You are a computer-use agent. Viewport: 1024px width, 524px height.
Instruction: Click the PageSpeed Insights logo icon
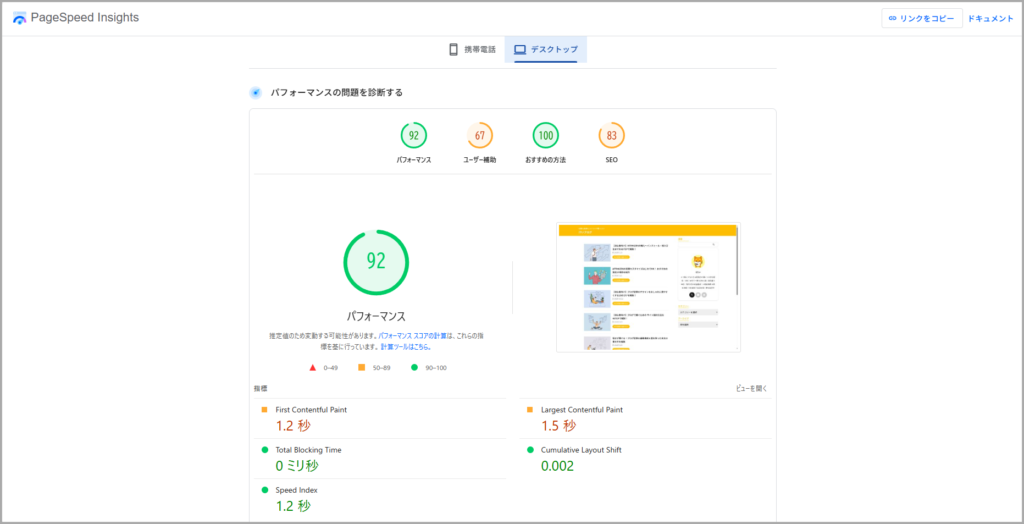(x=20, y=19)
